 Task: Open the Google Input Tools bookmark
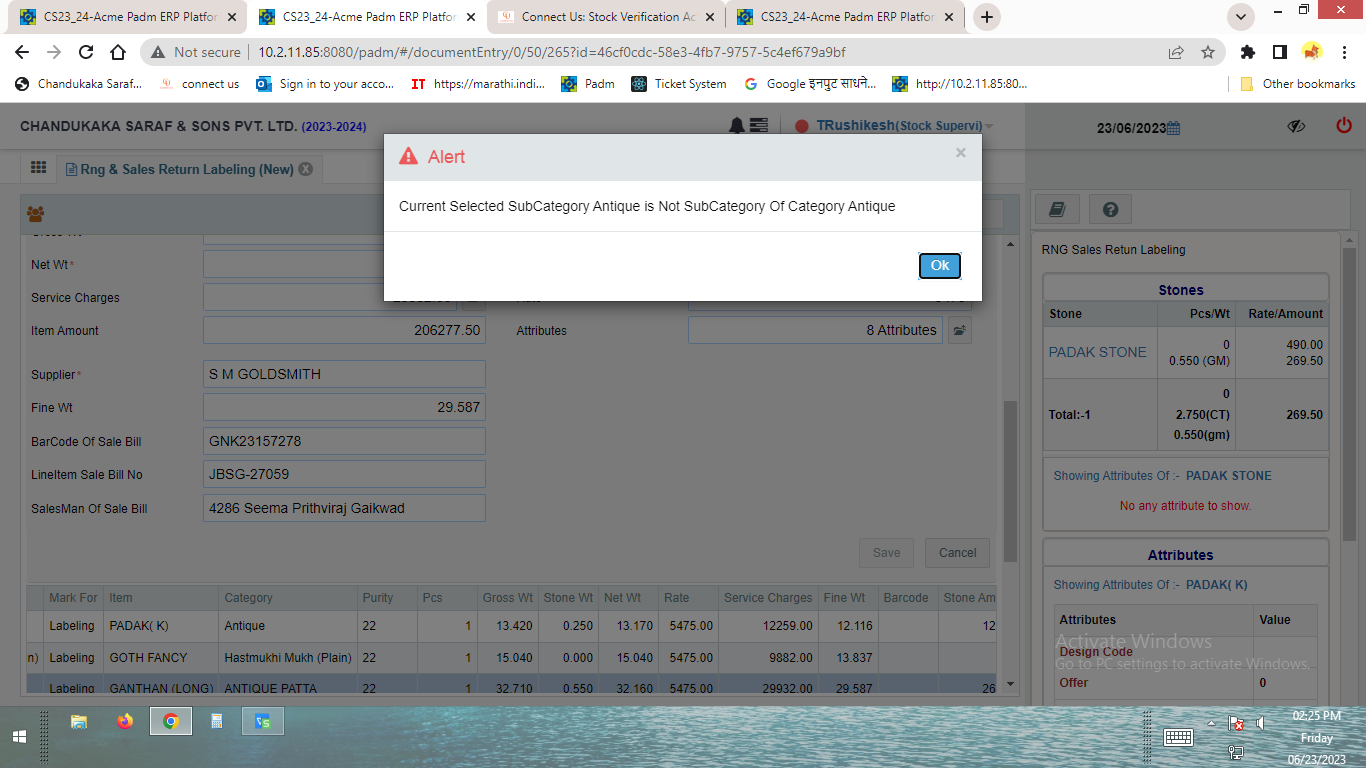click(811, 84)
